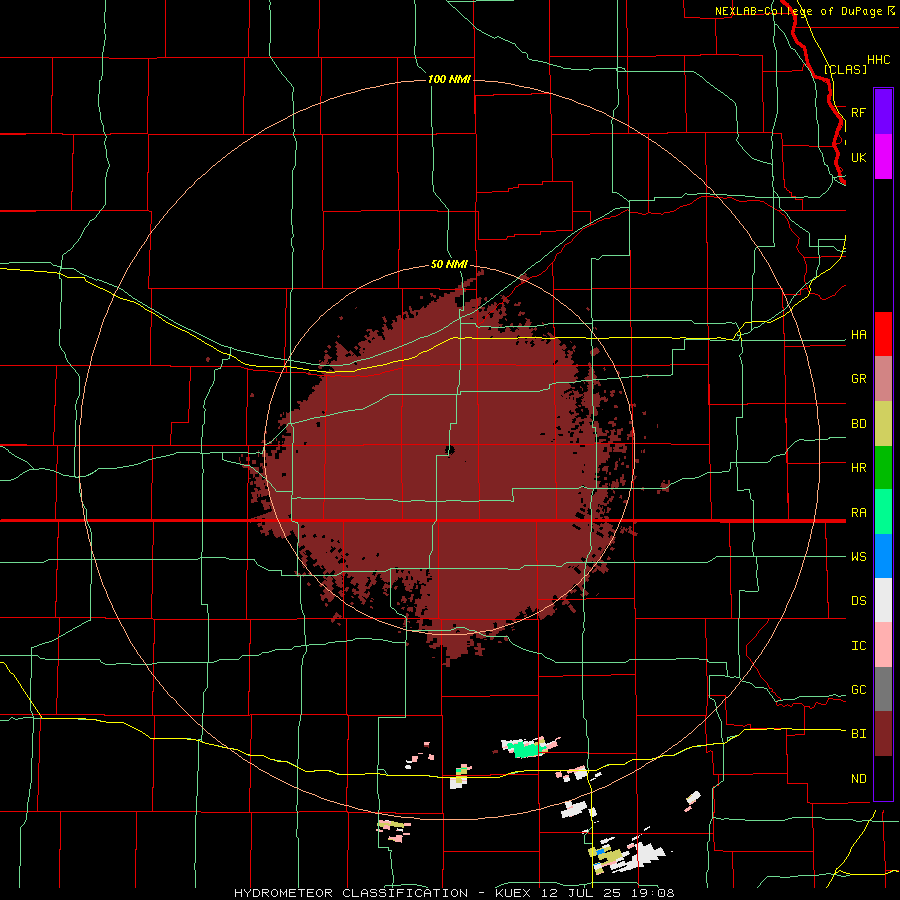Click the WS legend label
Screen dimensions: 900x900
pos(858,557)
